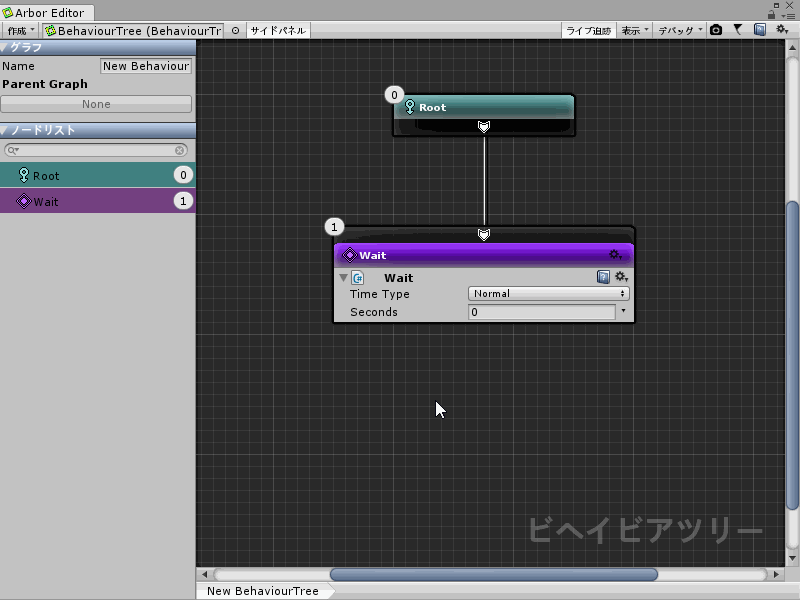Toggle the ライブ追跡 live tracking button
800x600 pixels.
point(588,31)
